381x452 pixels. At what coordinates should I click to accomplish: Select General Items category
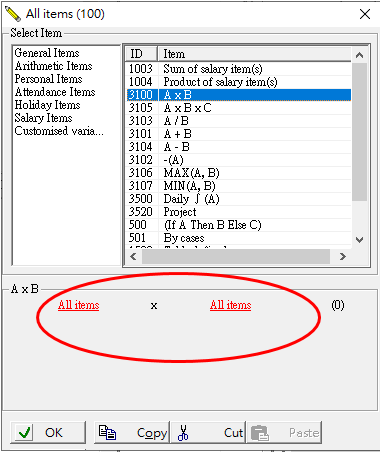[47, 53]
